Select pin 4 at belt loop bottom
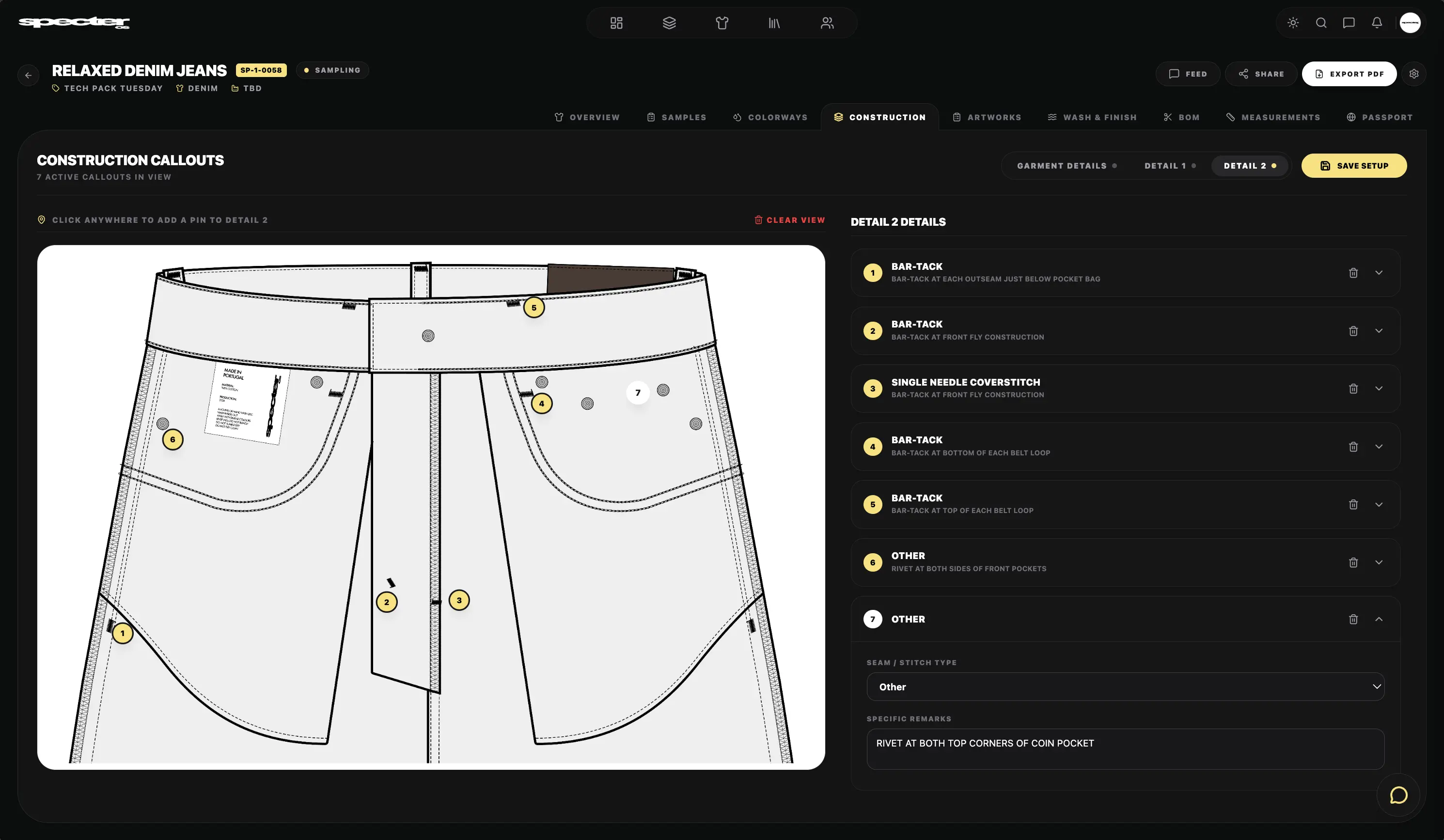The height and width of the screenshot is (840, 1444). tap(542, 404)
